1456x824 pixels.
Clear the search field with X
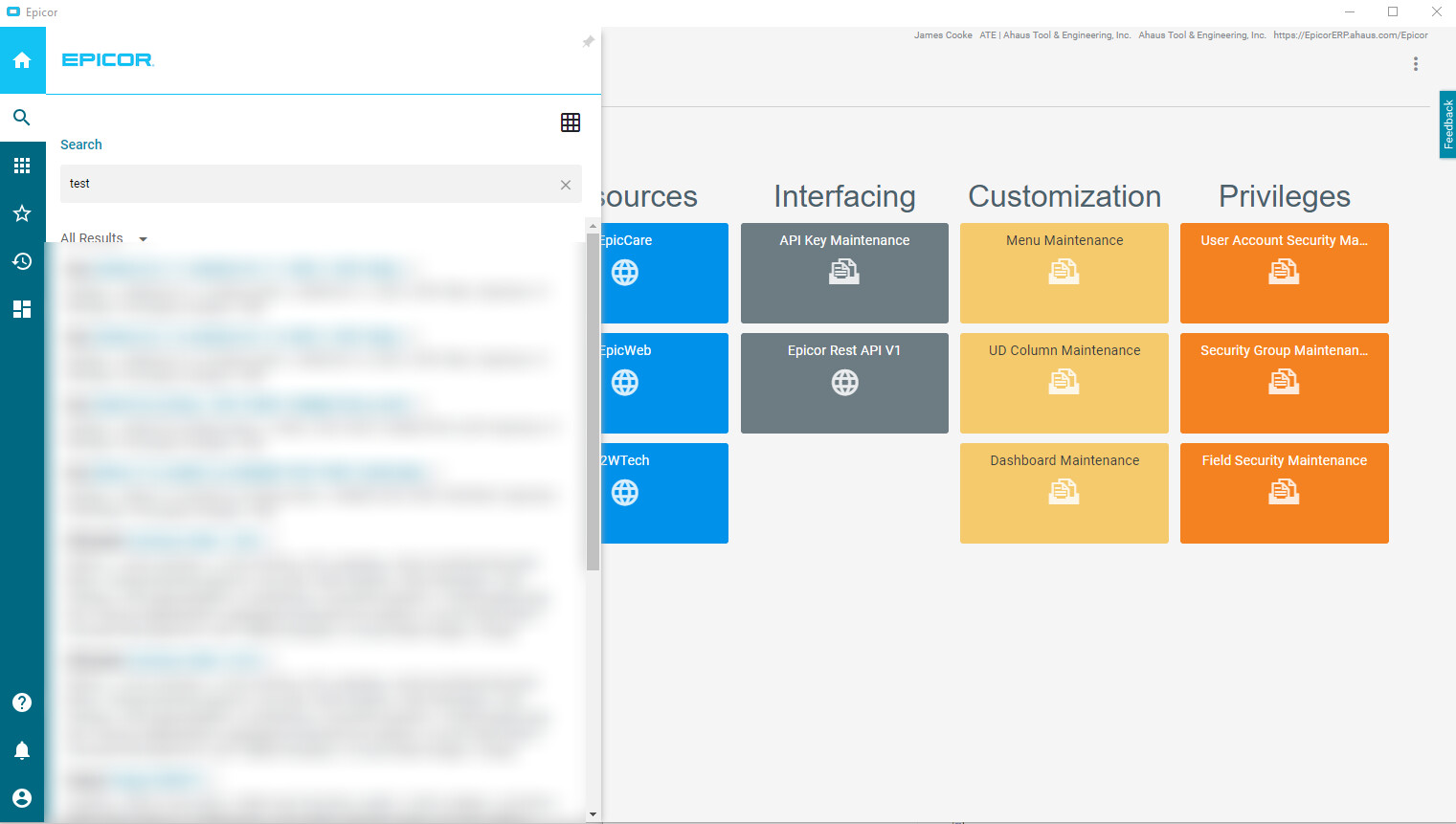566,185
